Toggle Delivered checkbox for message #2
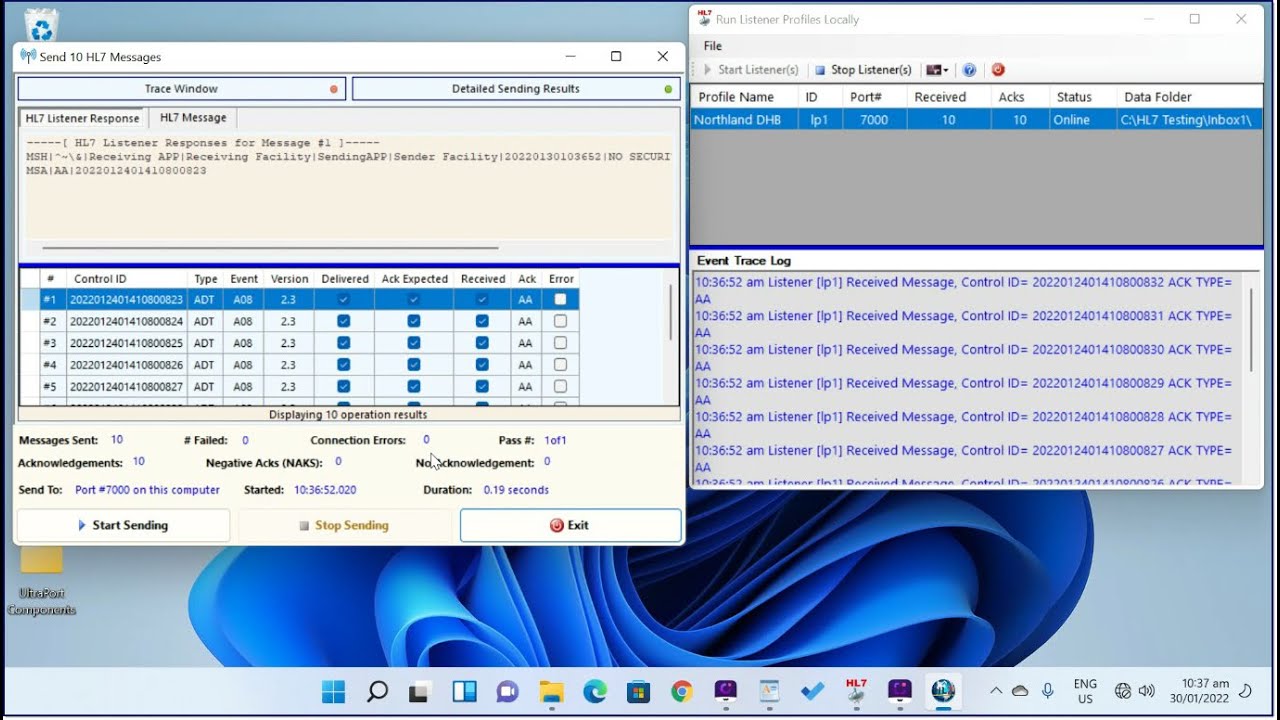This screenshot has width=1280, height=720. pos(344,321)
